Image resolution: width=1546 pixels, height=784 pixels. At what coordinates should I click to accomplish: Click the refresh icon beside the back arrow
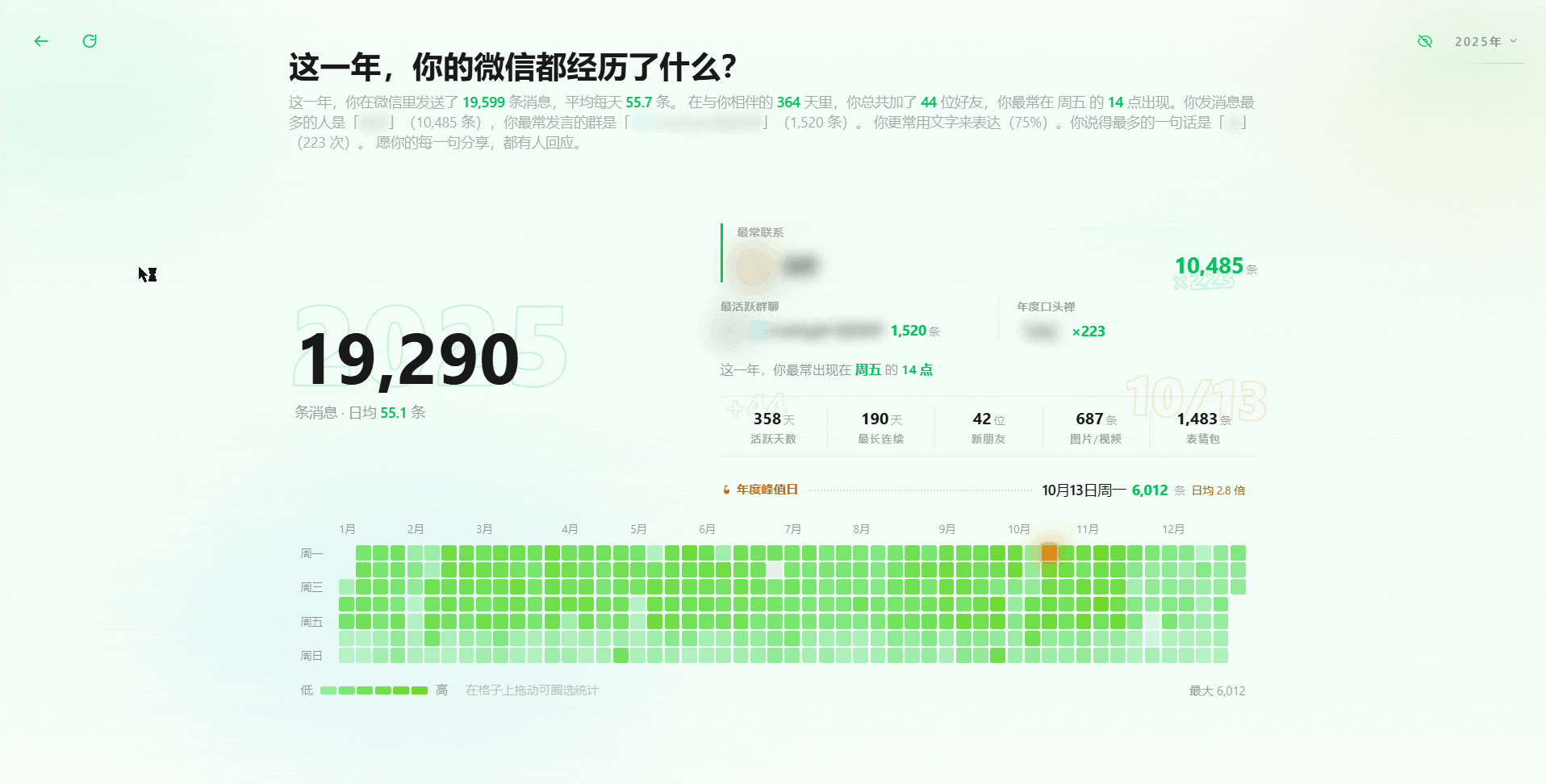point(90,41)
